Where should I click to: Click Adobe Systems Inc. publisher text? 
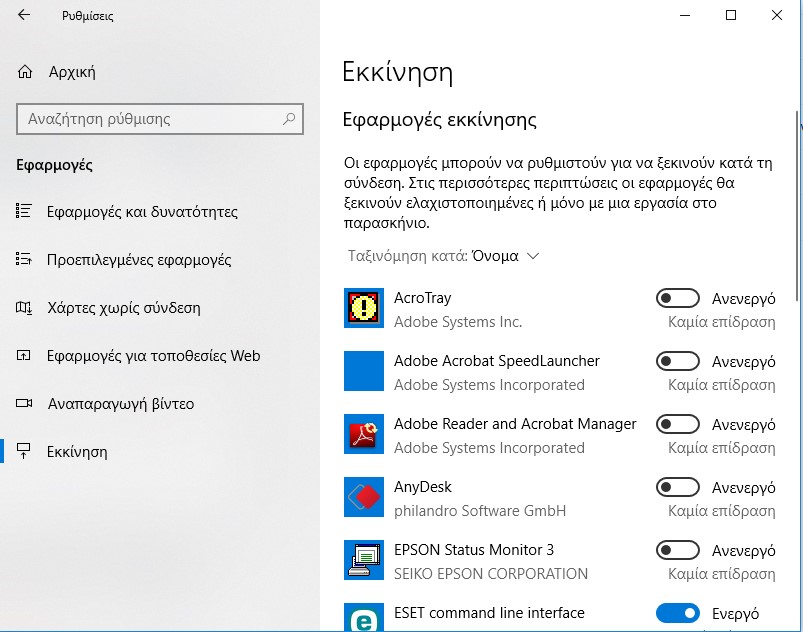(x=458, y=322)
